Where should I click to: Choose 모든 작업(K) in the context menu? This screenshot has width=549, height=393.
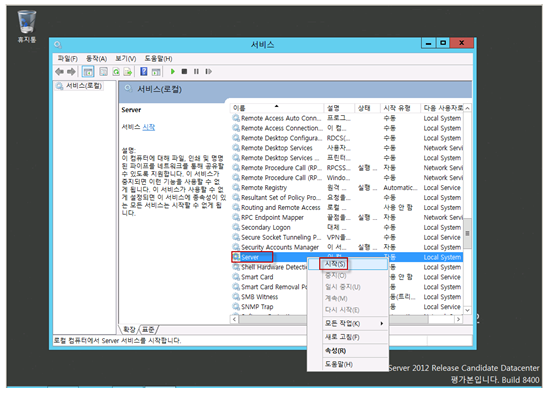[x=348, y=323]
